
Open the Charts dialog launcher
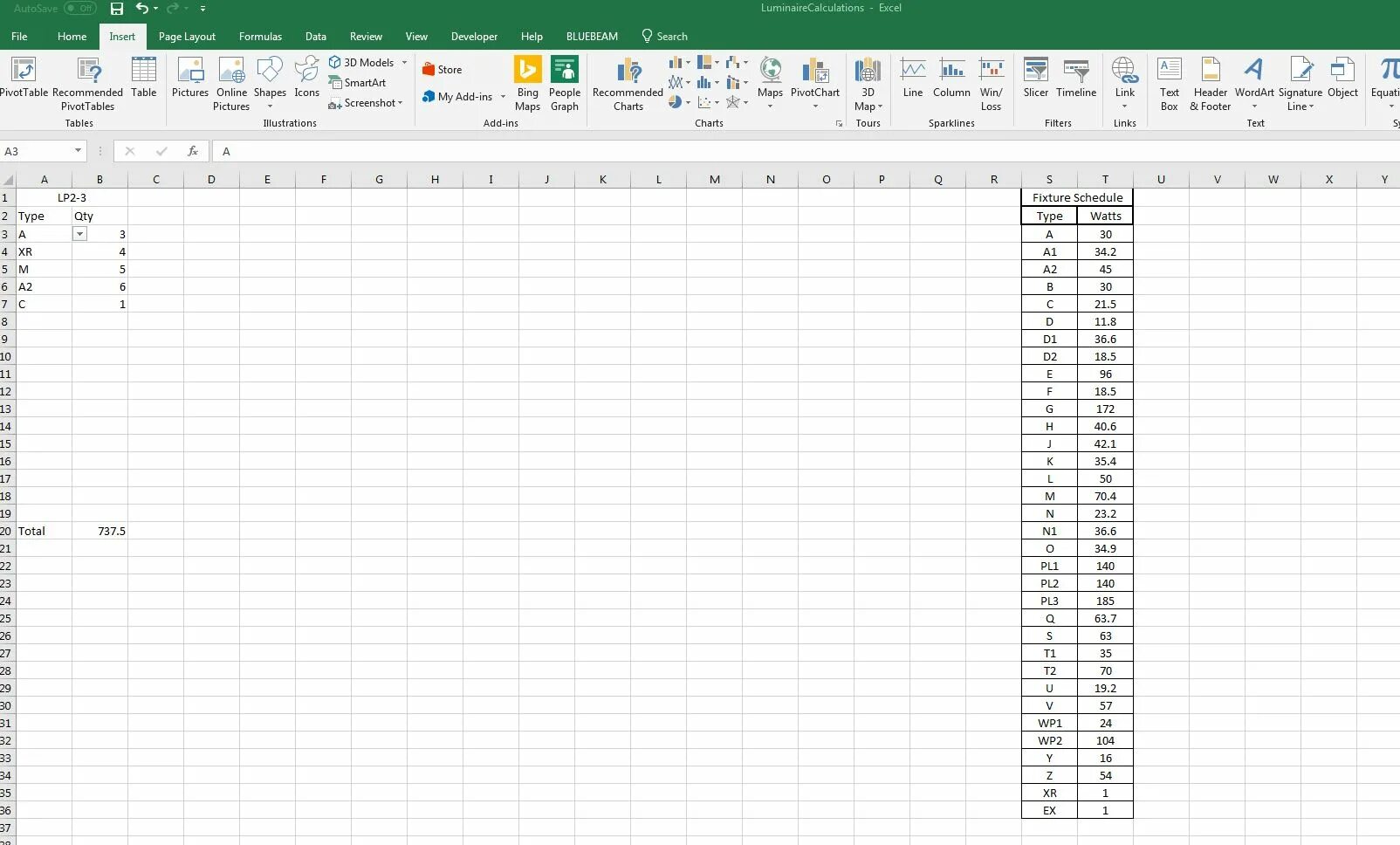click(839, 124)
